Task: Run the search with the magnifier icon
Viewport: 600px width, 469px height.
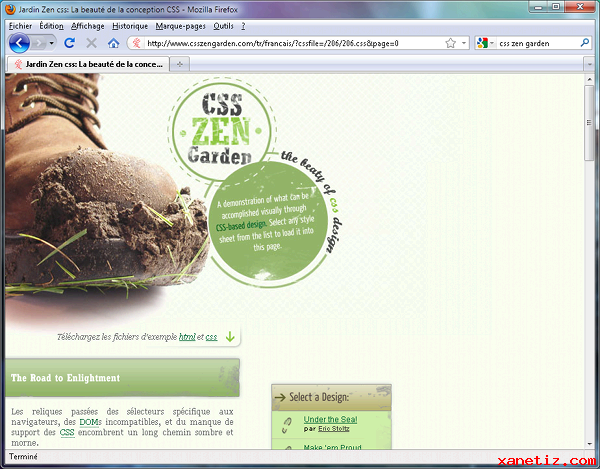Action: [x=584, y=43]
